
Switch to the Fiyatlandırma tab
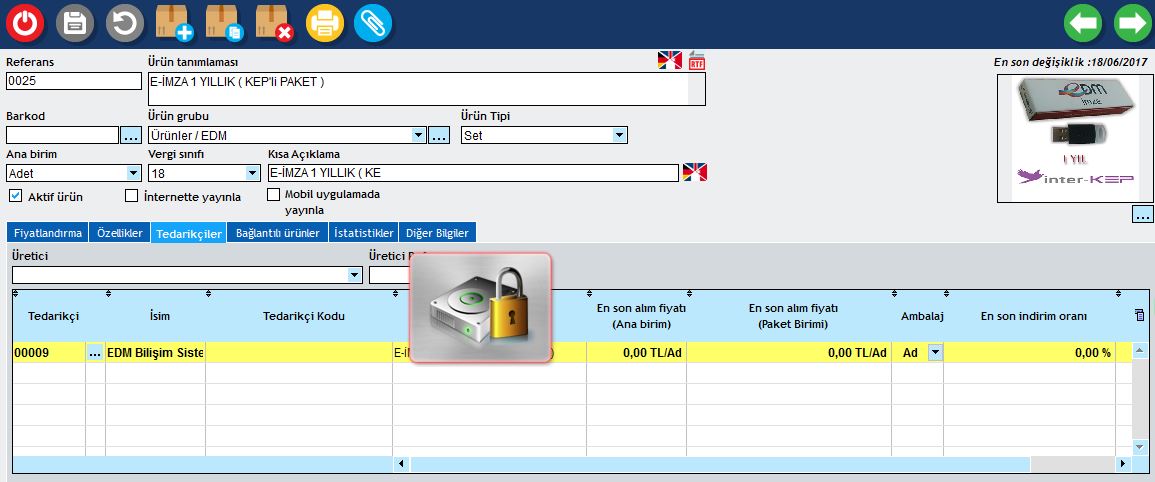pos(47,233)
